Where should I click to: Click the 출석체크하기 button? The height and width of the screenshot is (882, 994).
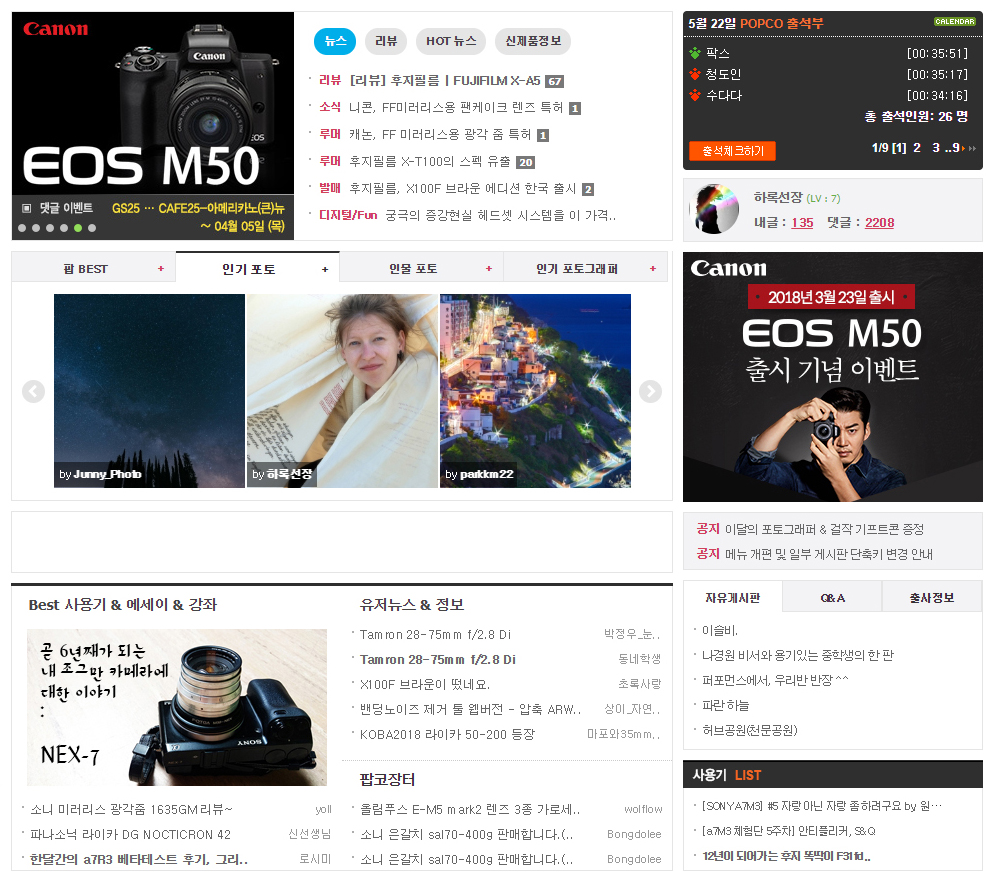pos(732,151)
